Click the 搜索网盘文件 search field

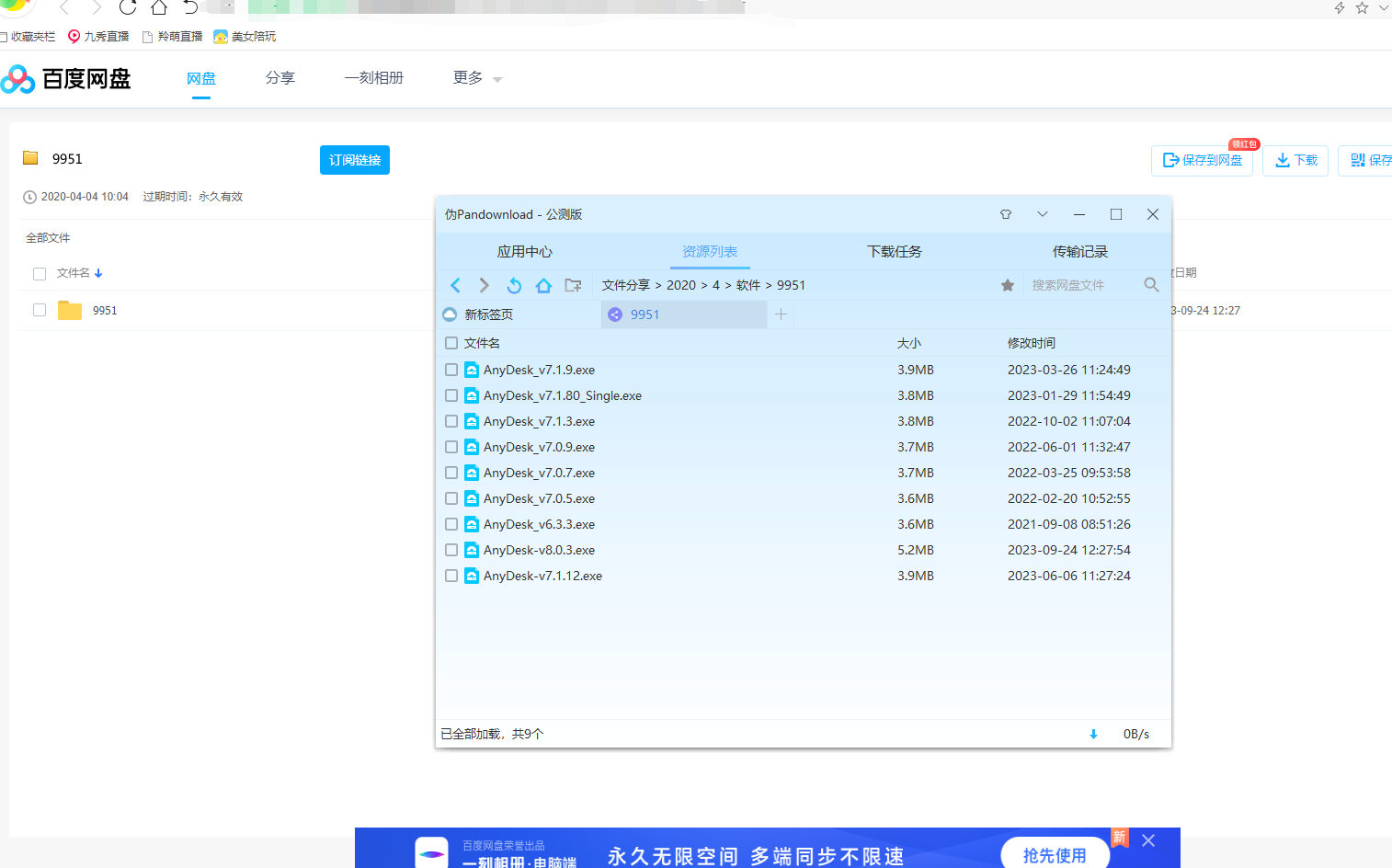click(1080, 285)
